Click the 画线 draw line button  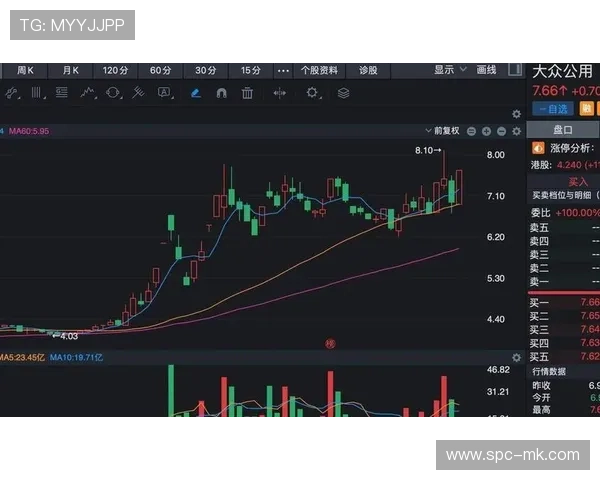(x=486, y=70)
